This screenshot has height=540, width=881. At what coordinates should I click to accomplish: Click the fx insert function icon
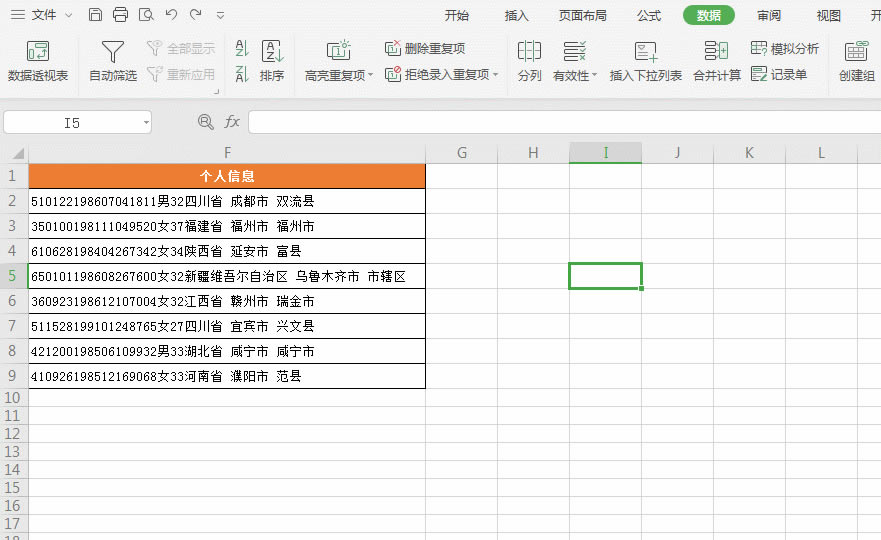[x=232, y=121]
